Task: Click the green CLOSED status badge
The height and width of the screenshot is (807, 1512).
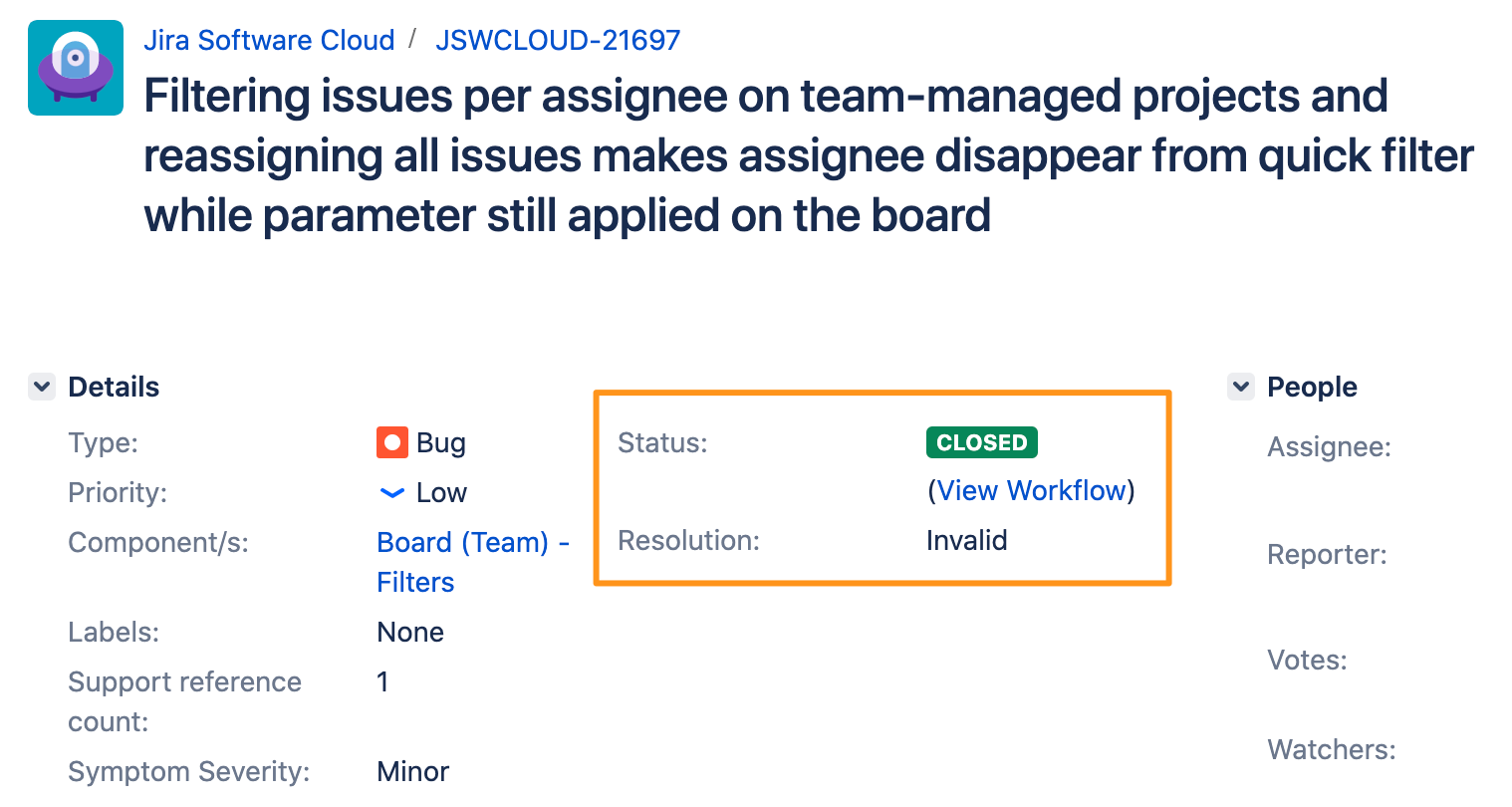Action: pos(982,442)
